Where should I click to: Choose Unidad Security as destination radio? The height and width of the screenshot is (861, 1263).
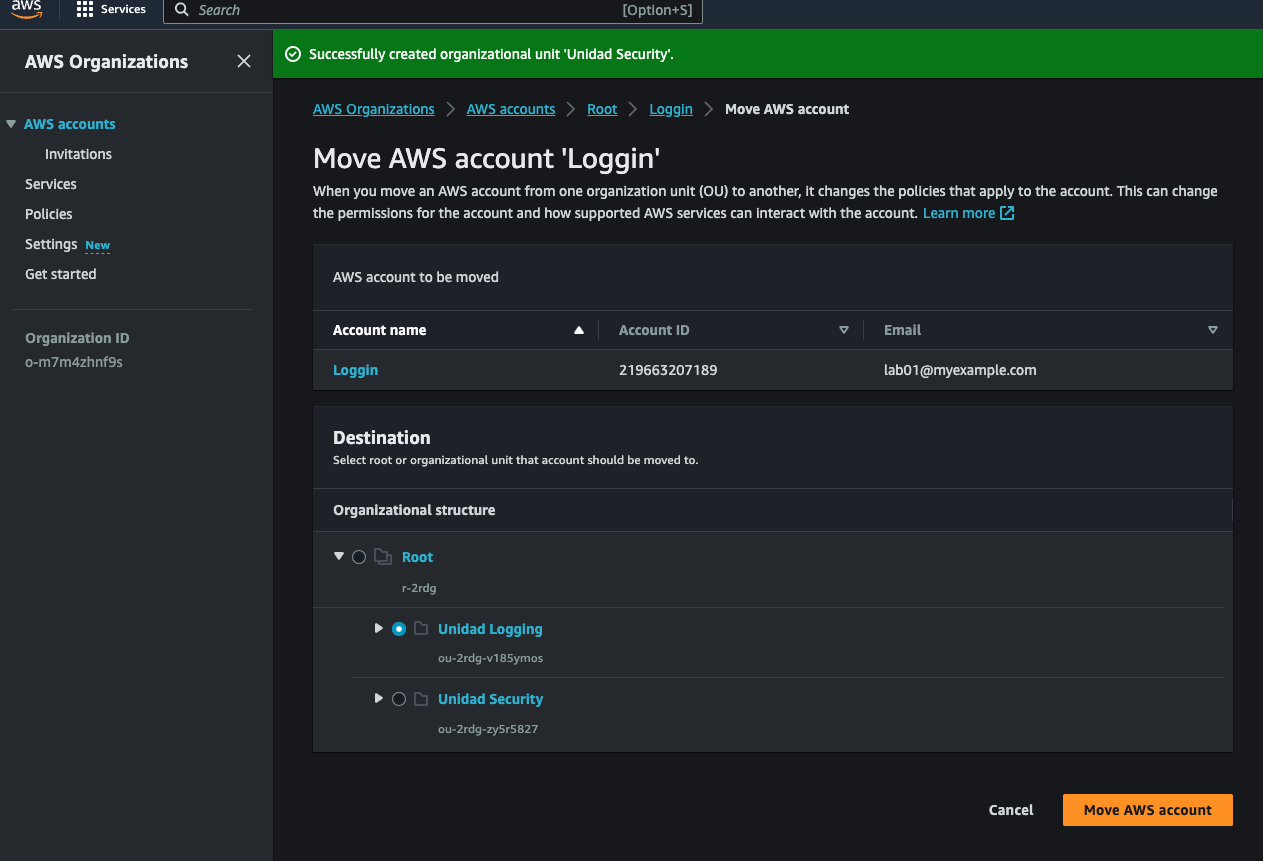point(399,699)
